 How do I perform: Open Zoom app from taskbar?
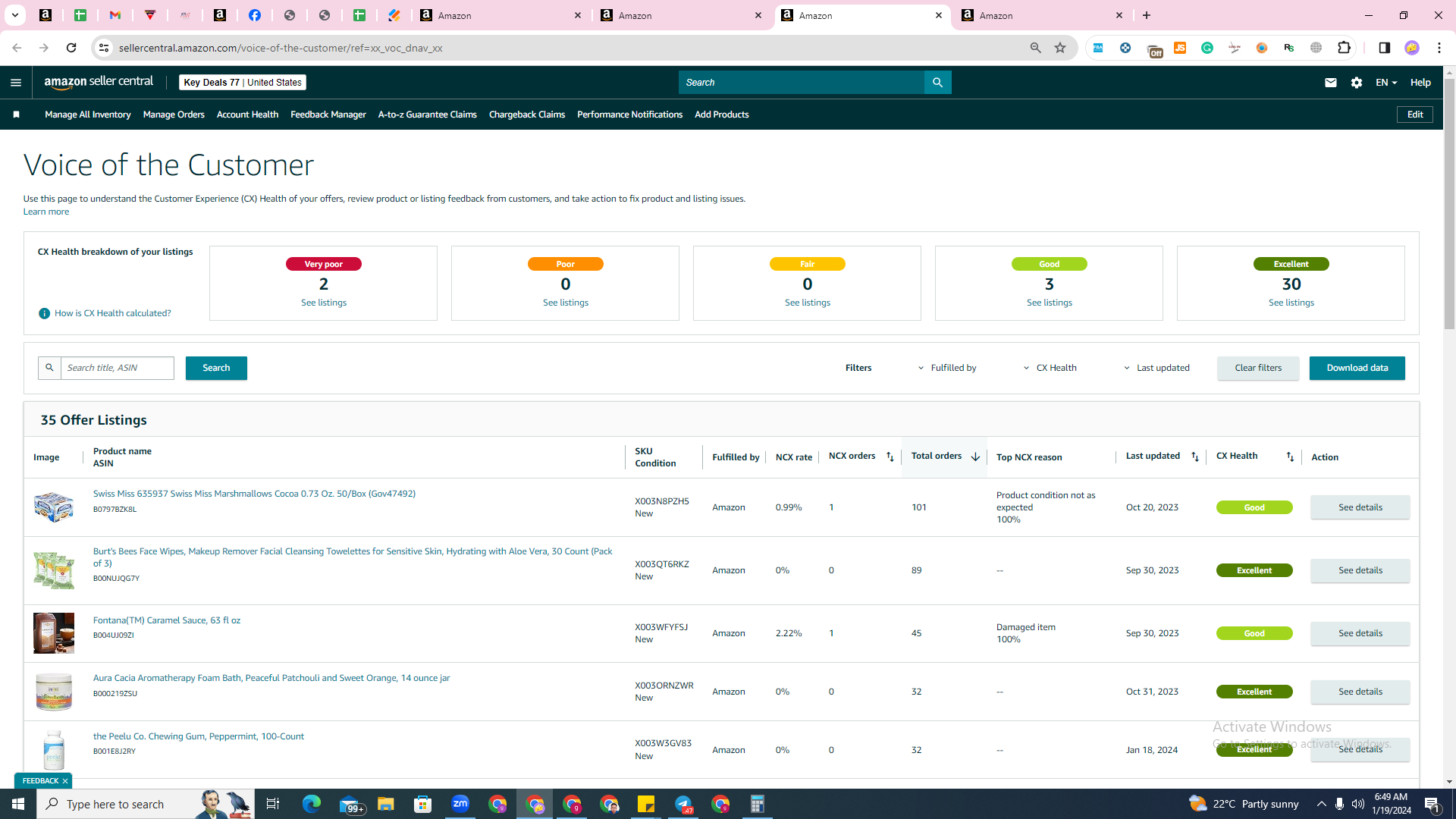[x=460, y=804]
